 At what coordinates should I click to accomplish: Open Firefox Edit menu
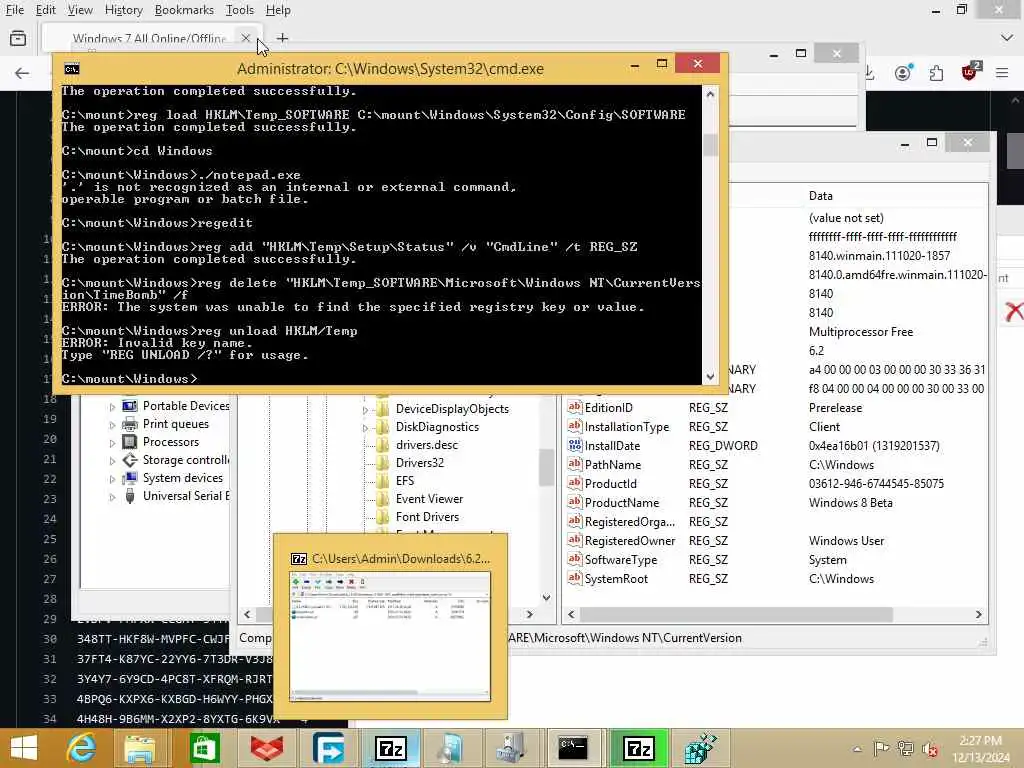(x=45, y=10)
